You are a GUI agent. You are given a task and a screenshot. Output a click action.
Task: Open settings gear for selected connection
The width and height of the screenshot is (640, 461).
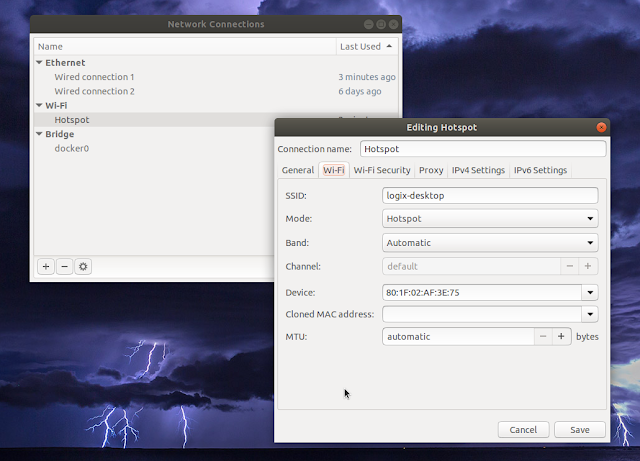click(83, 266)
